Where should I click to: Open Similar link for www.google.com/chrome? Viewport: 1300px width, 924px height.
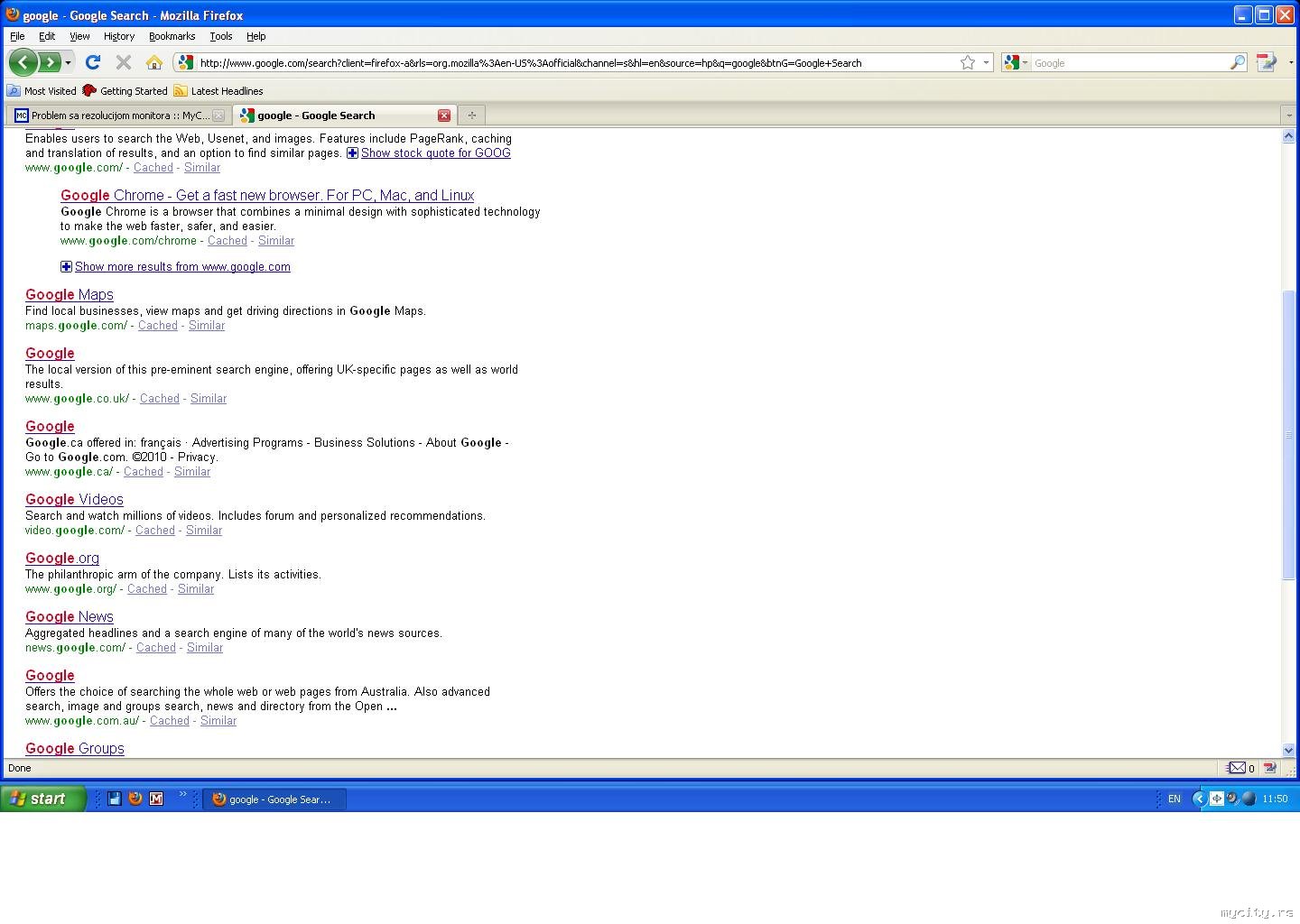pyautogui.click(x=276, y=241)
